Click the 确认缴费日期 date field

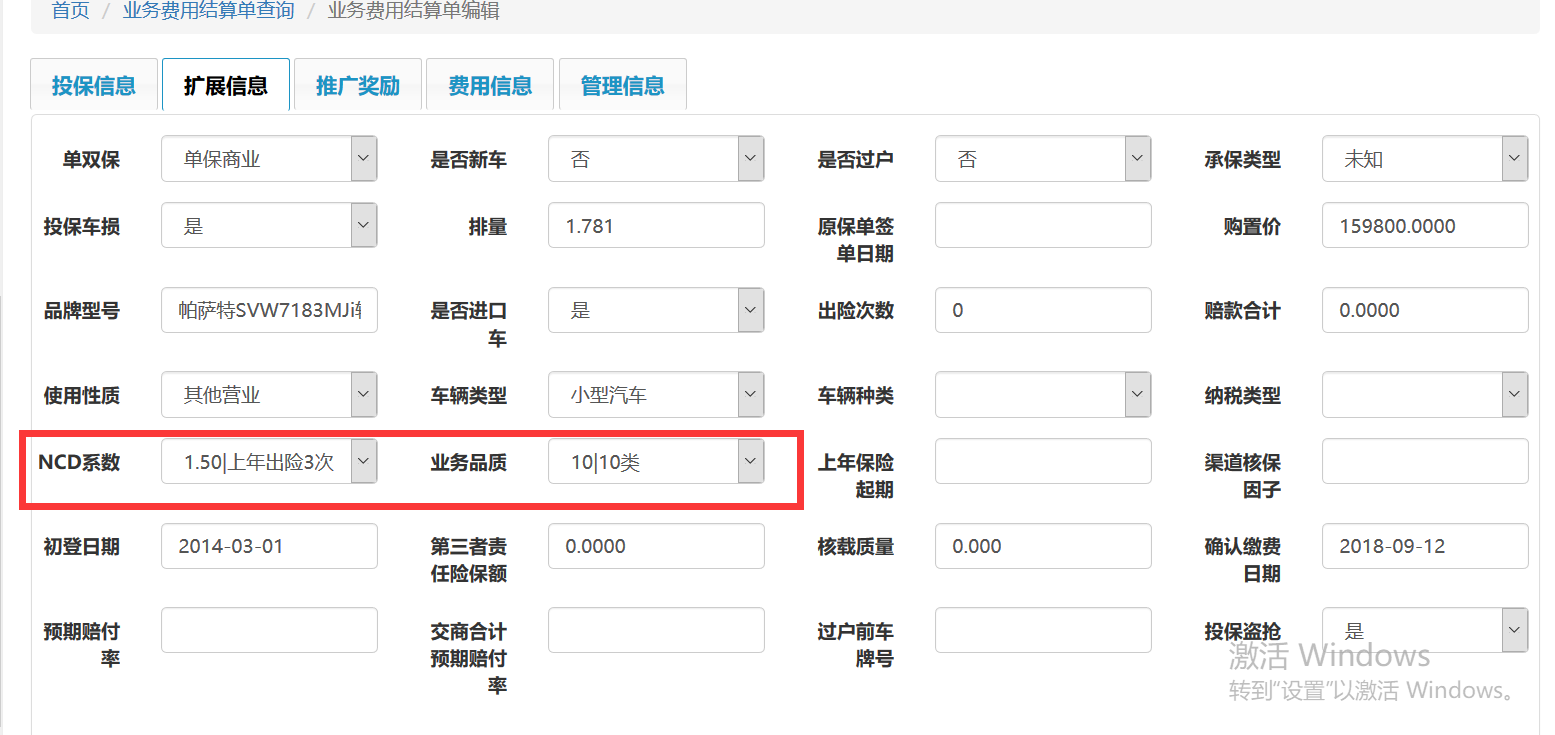click(x=1425, y=546)
